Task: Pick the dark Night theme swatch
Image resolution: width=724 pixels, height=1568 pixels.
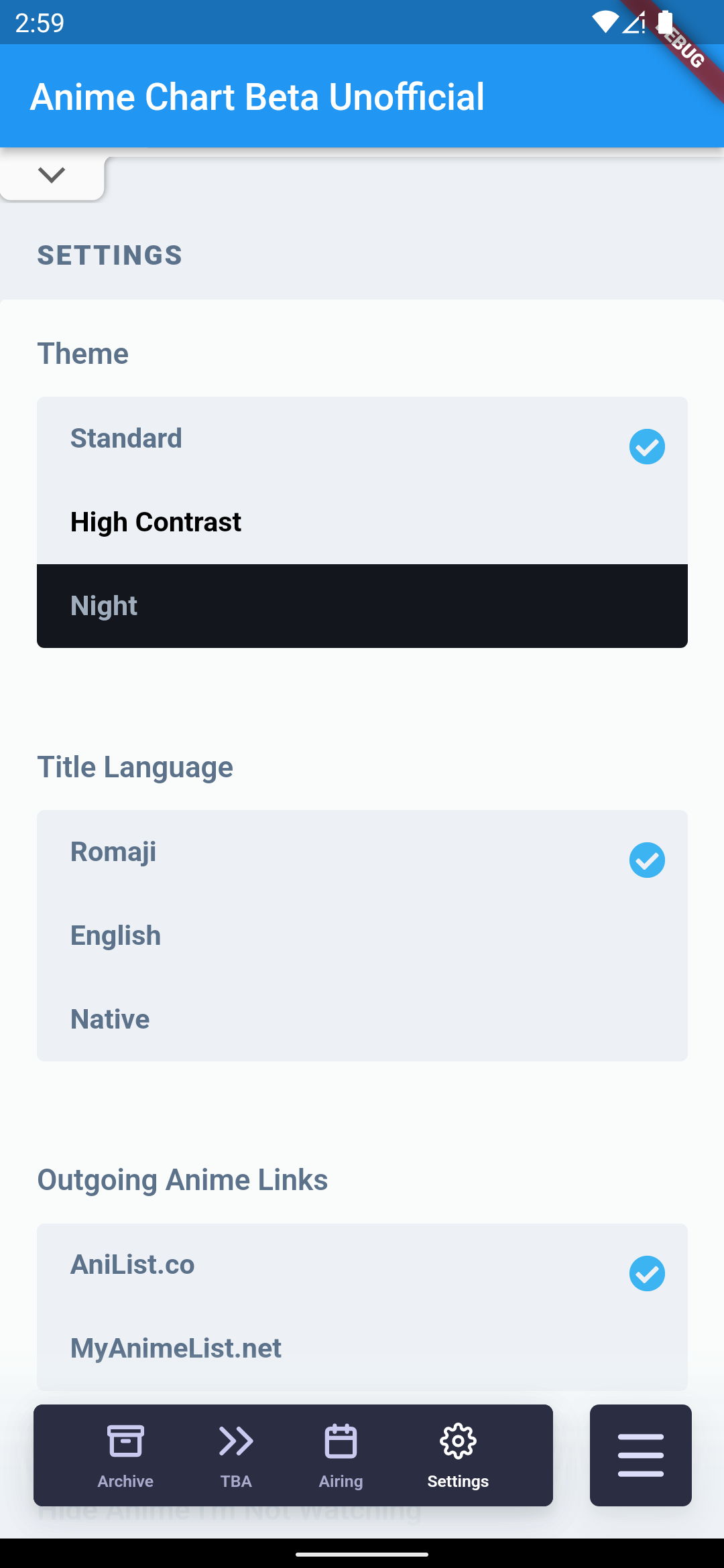Action: (362, 606)
